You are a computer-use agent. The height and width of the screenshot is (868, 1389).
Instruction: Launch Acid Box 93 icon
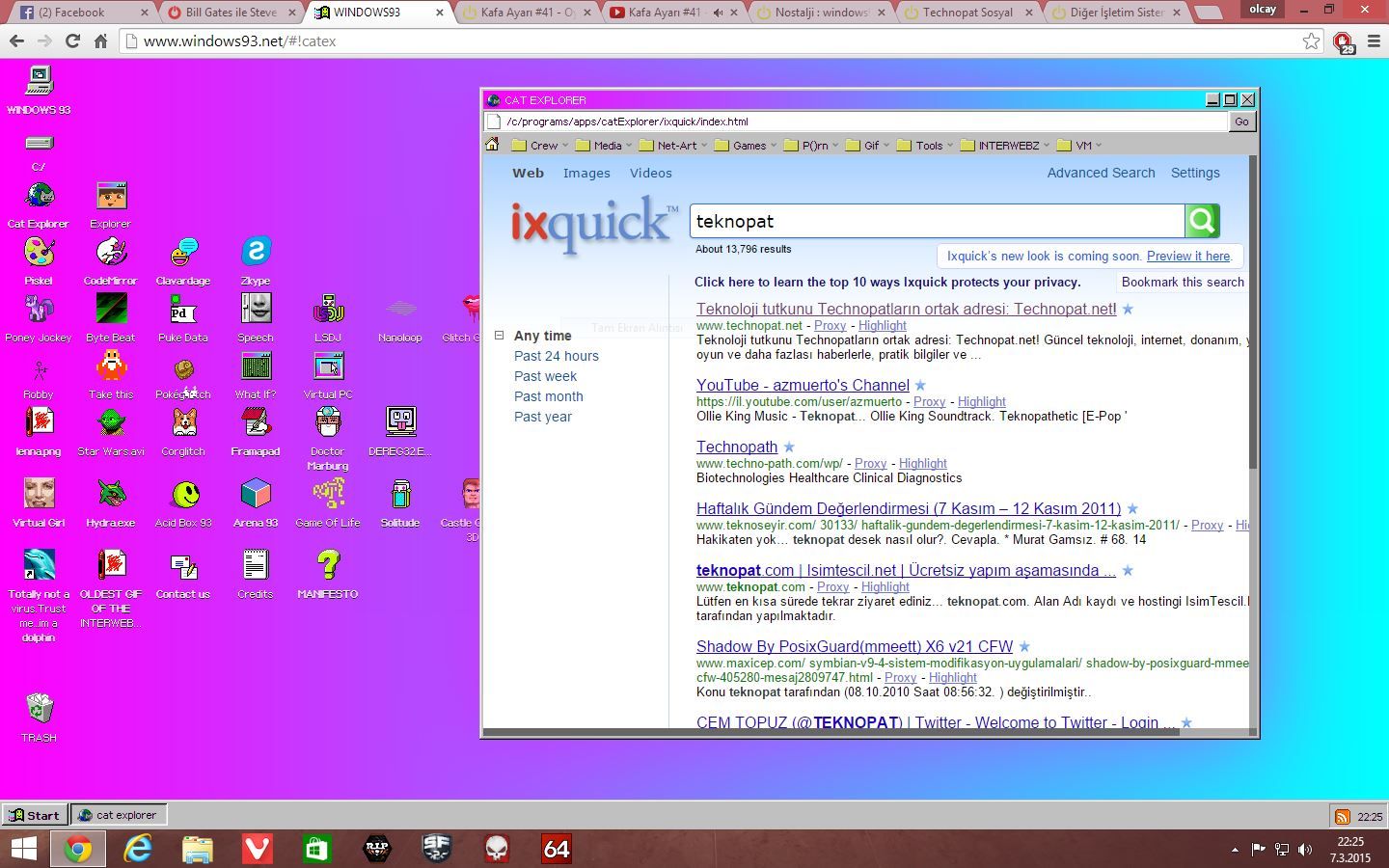[x=183, y=503]
